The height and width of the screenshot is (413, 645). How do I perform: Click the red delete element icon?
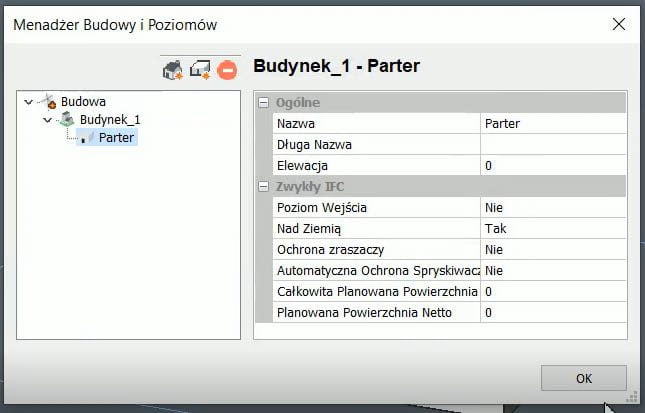point(227,71)
